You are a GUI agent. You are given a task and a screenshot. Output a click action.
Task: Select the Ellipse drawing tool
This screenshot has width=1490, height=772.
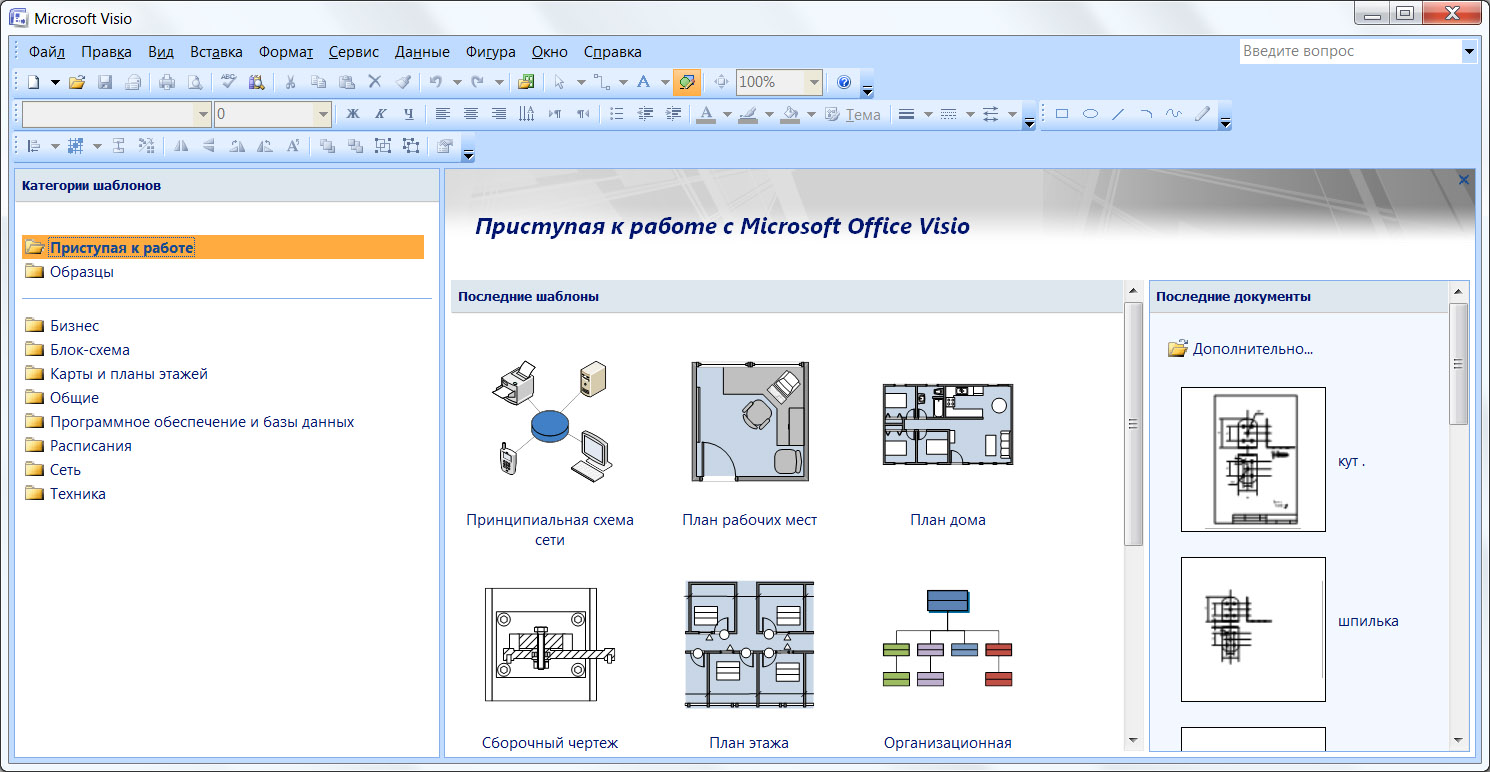[1090, 114]
